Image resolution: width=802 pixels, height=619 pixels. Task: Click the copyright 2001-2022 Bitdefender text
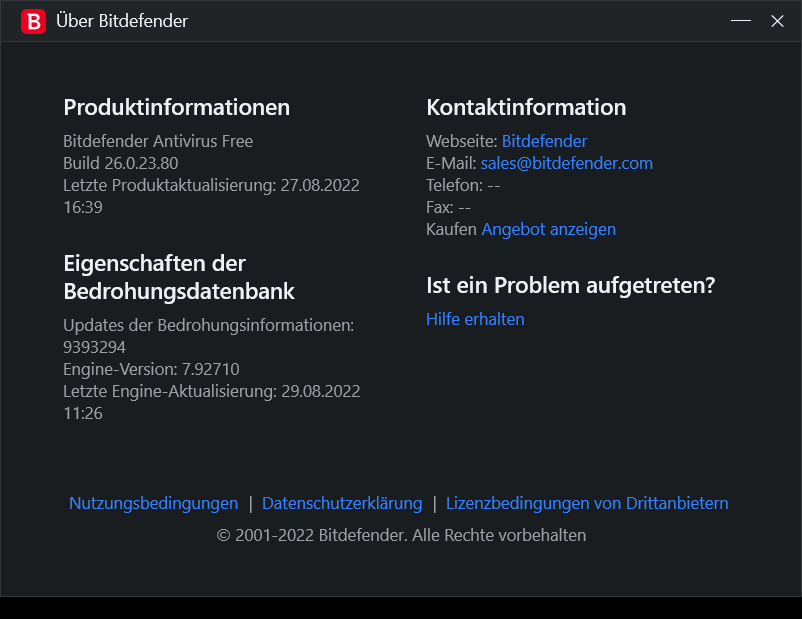(402, 535)
